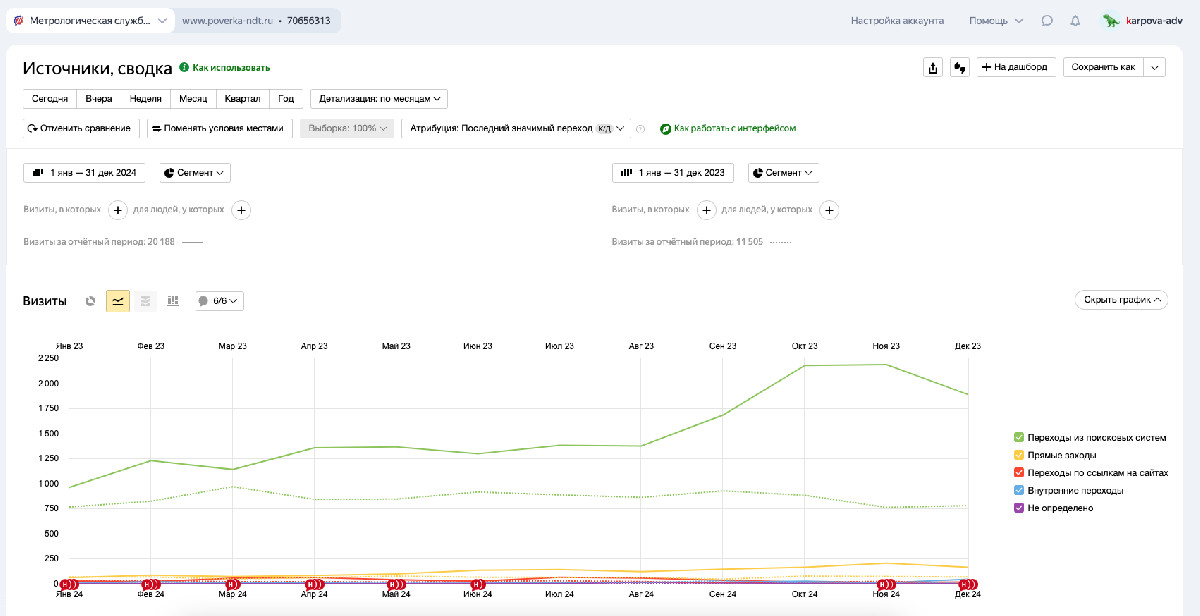Uncheck Прямые заходы in the legend
1200x616 pixels.
coord(1018,455)
